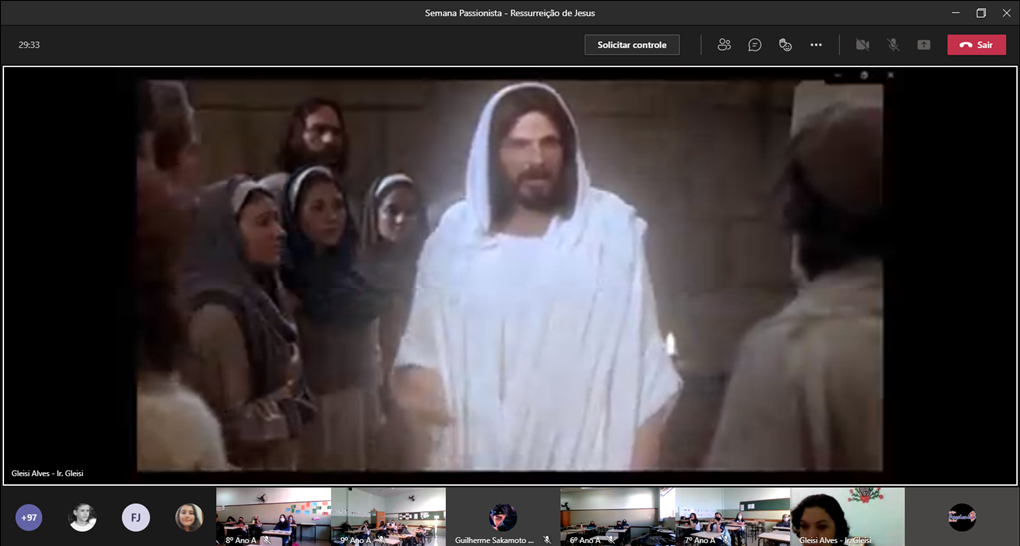The height and width of the screenshot is (546, 1020).
Task: Click the round self-view avatar at far right
Action: (x=961, y=516)
